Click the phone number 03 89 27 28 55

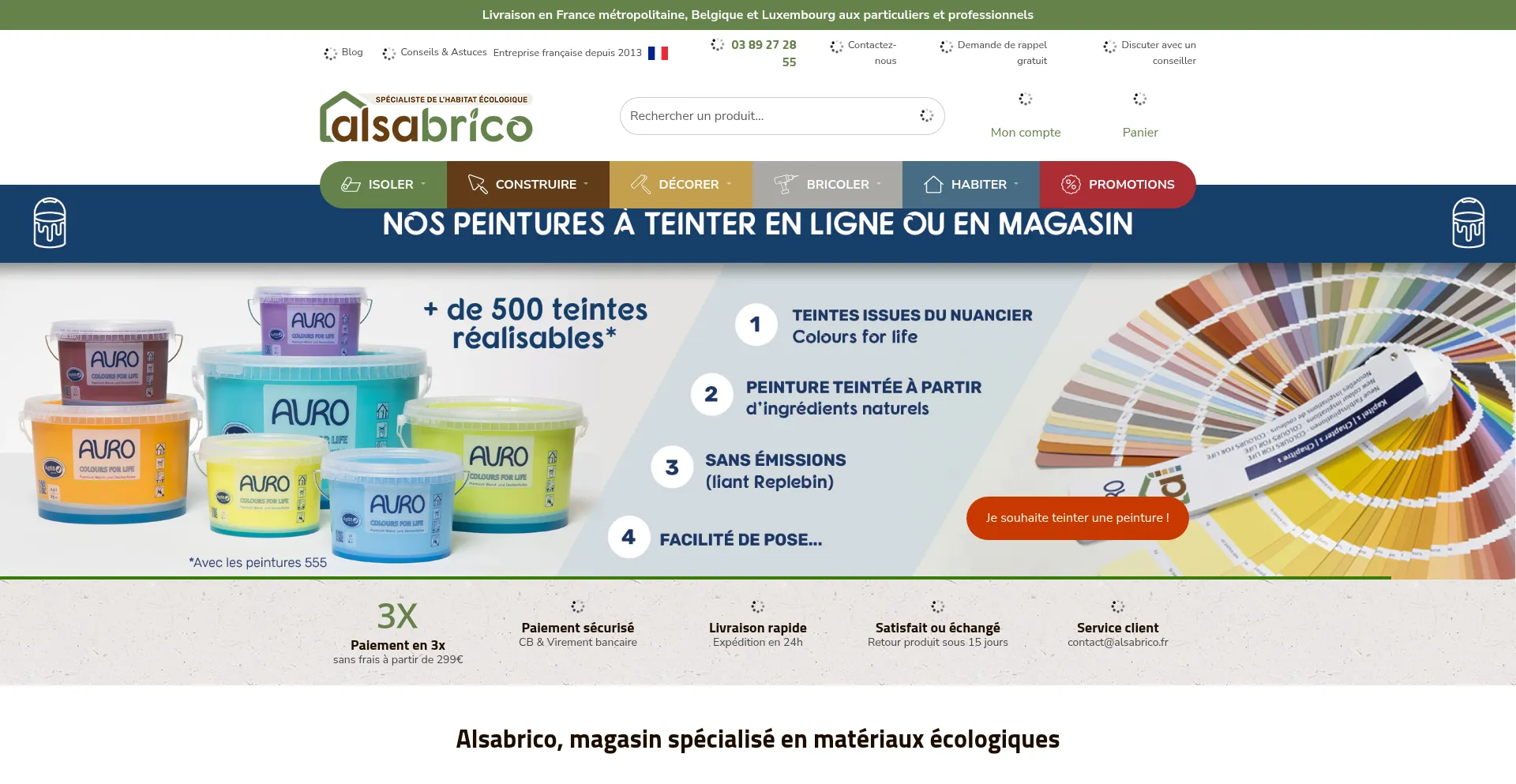[764, 53]
